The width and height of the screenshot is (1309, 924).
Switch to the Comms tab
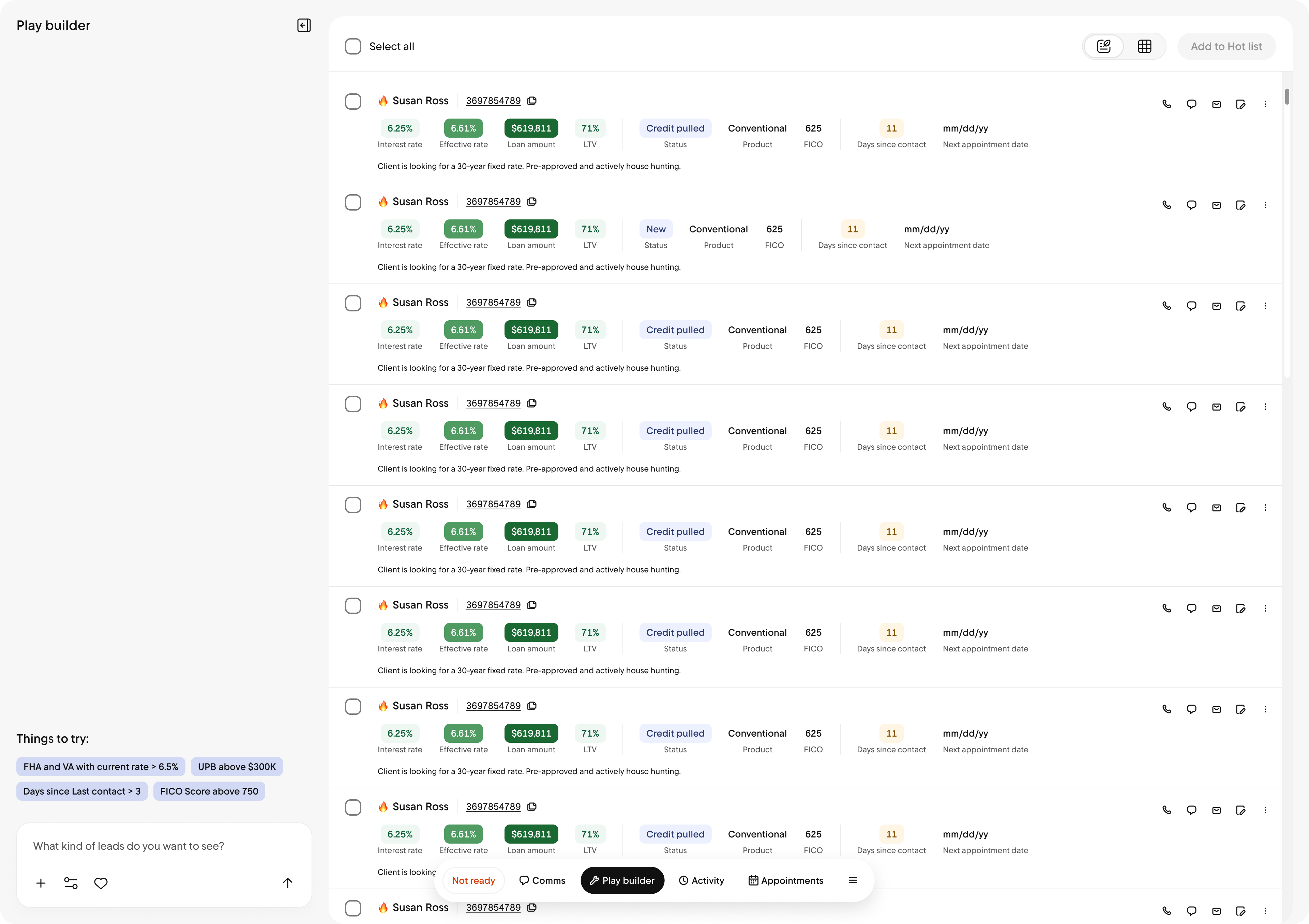tap(542, 880)
